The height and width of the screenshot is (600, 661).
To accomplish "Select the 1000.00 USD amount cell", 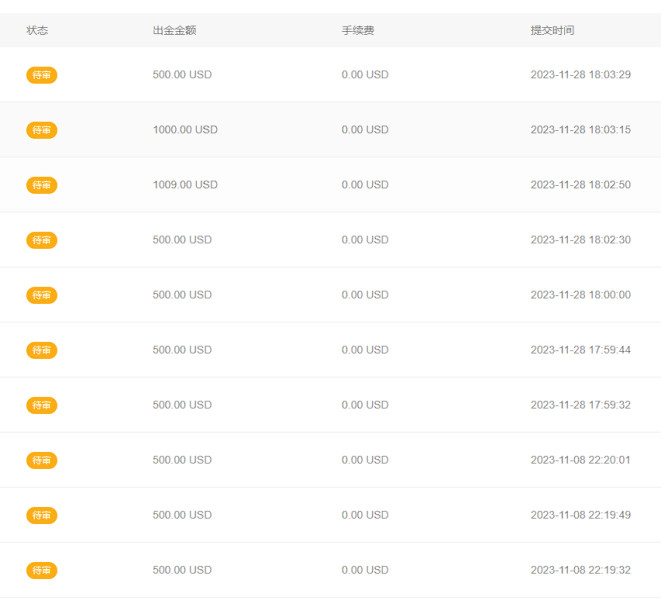I will tap(185, 129).
